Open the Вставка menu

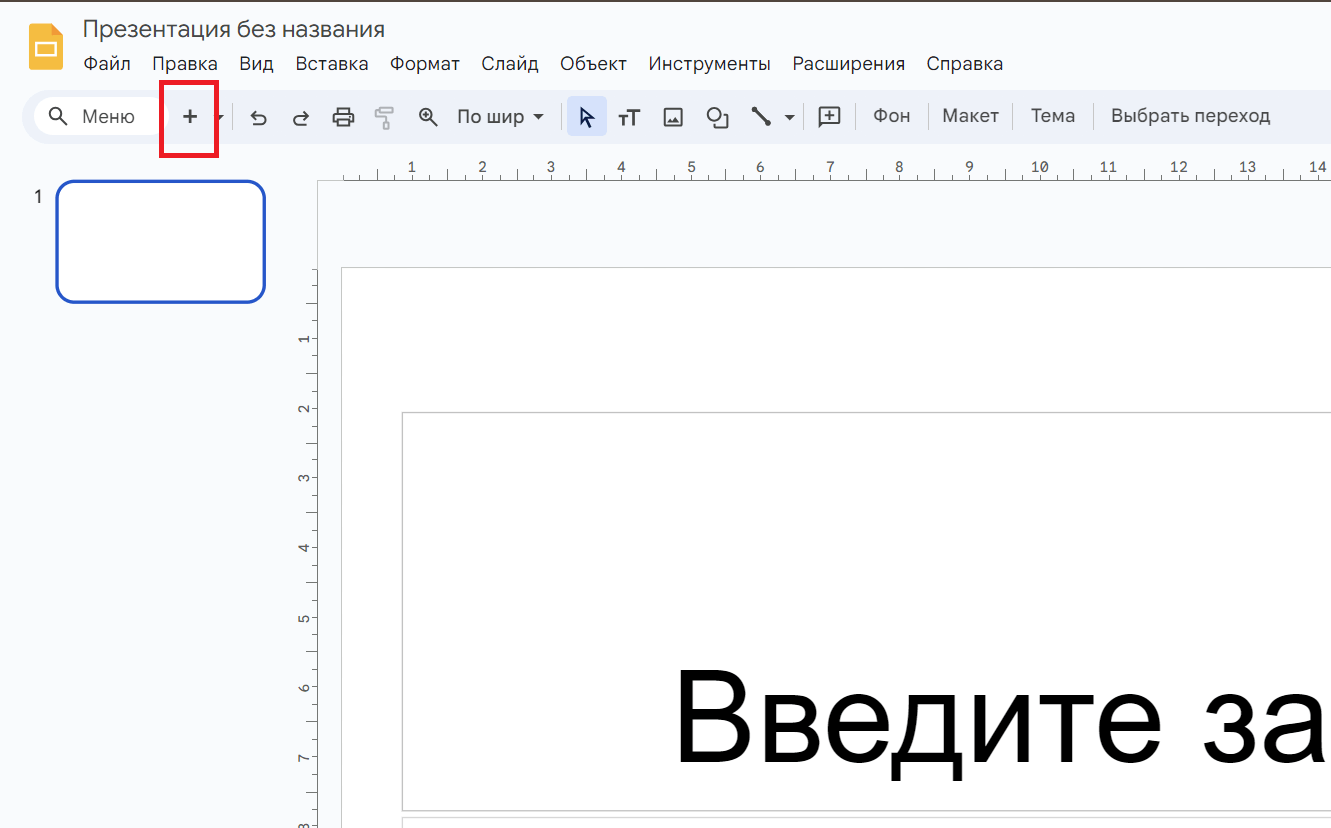(x=331, y=63)
